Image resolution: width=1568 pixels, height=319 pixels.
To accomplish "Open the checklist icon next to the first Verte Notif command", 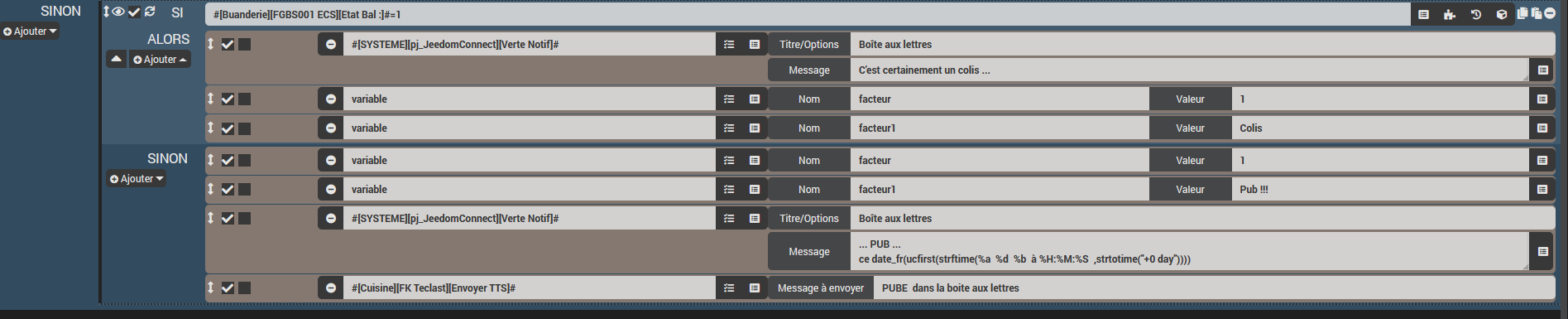I will [x=729, y=45].
